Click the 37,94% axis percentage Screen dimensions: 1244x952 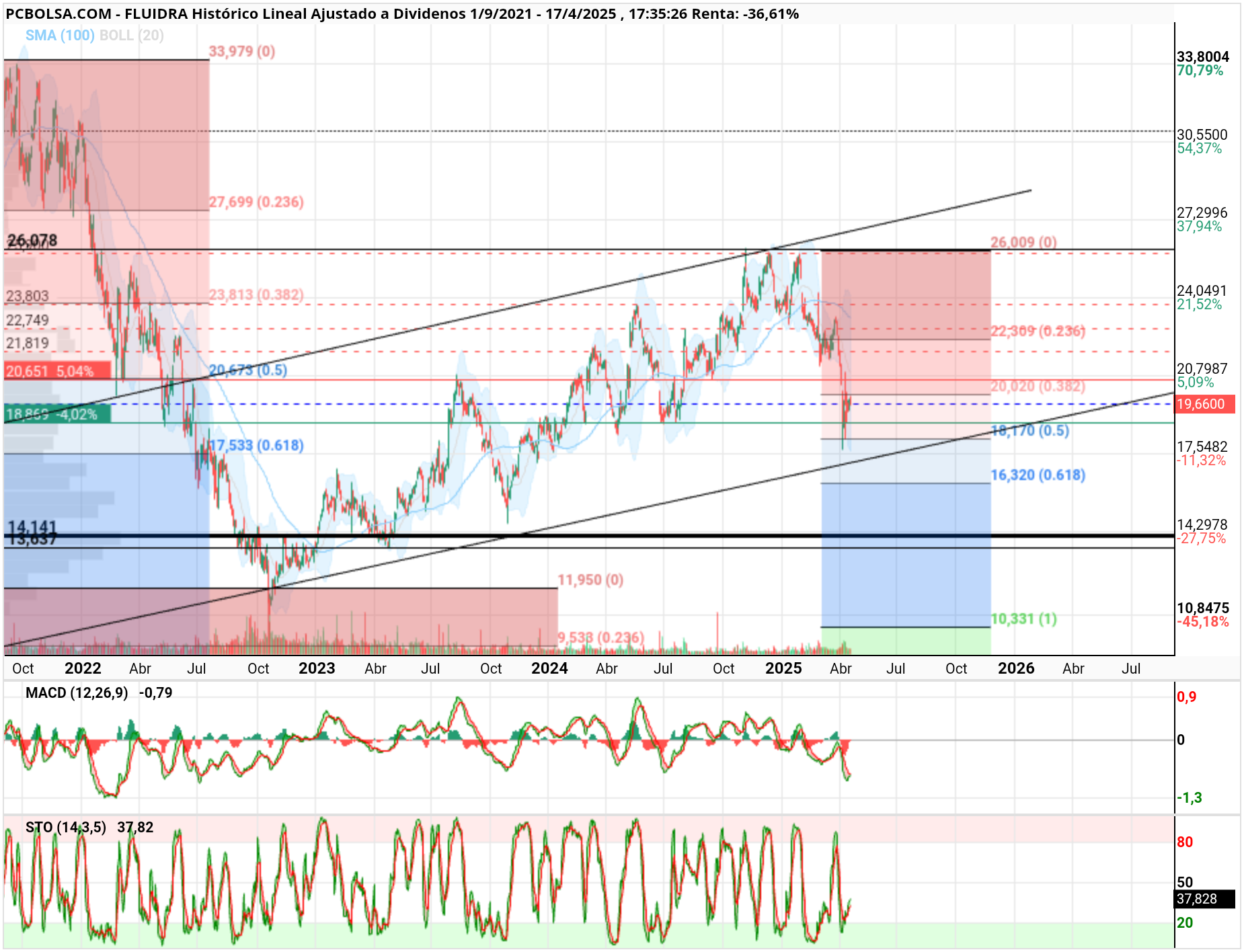pyautogui.click(x=1200, y=226)
